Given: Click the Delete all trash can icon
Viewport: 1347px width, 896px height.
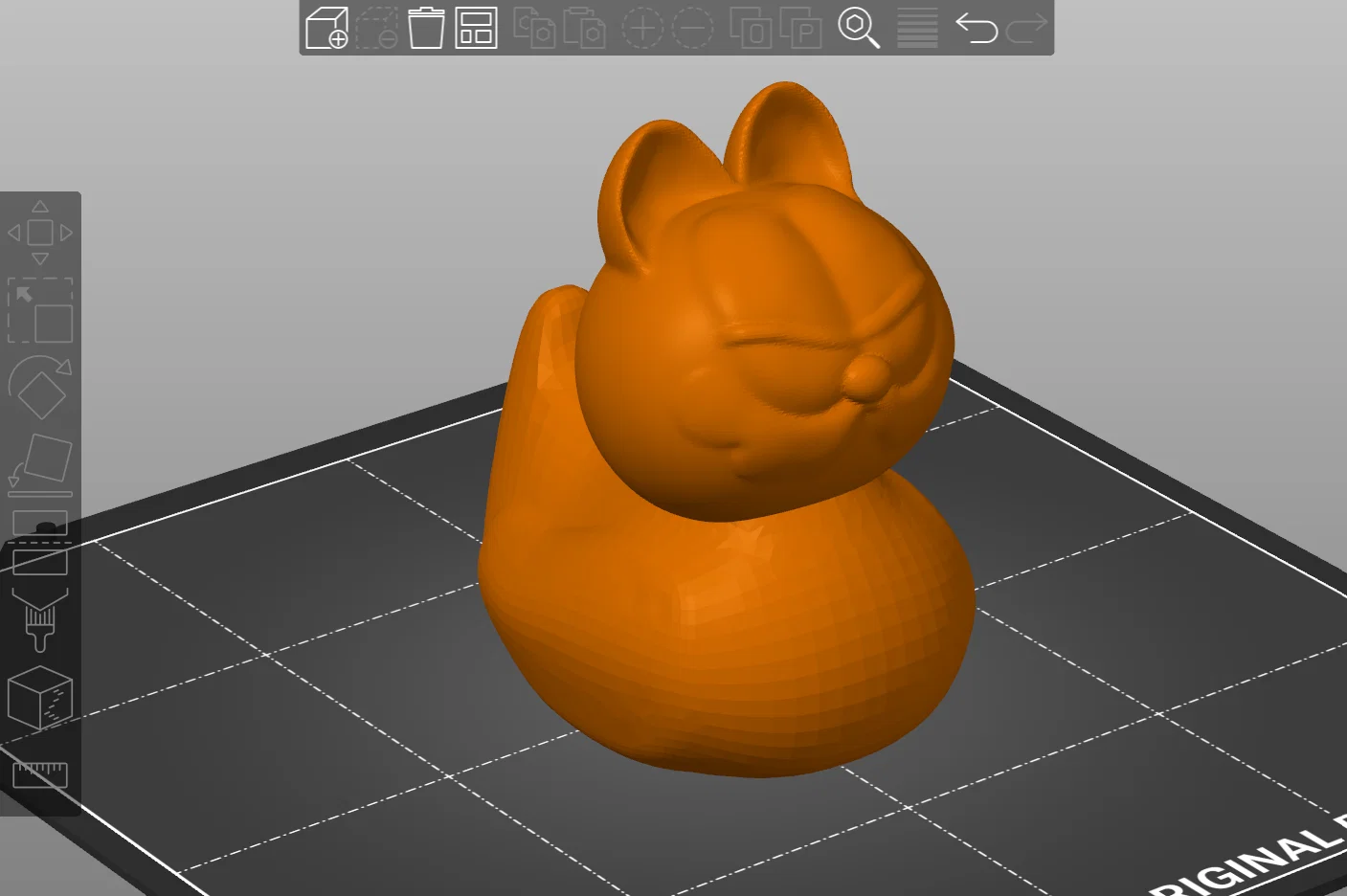Looking at the screenshot, I should pos(426,28).
